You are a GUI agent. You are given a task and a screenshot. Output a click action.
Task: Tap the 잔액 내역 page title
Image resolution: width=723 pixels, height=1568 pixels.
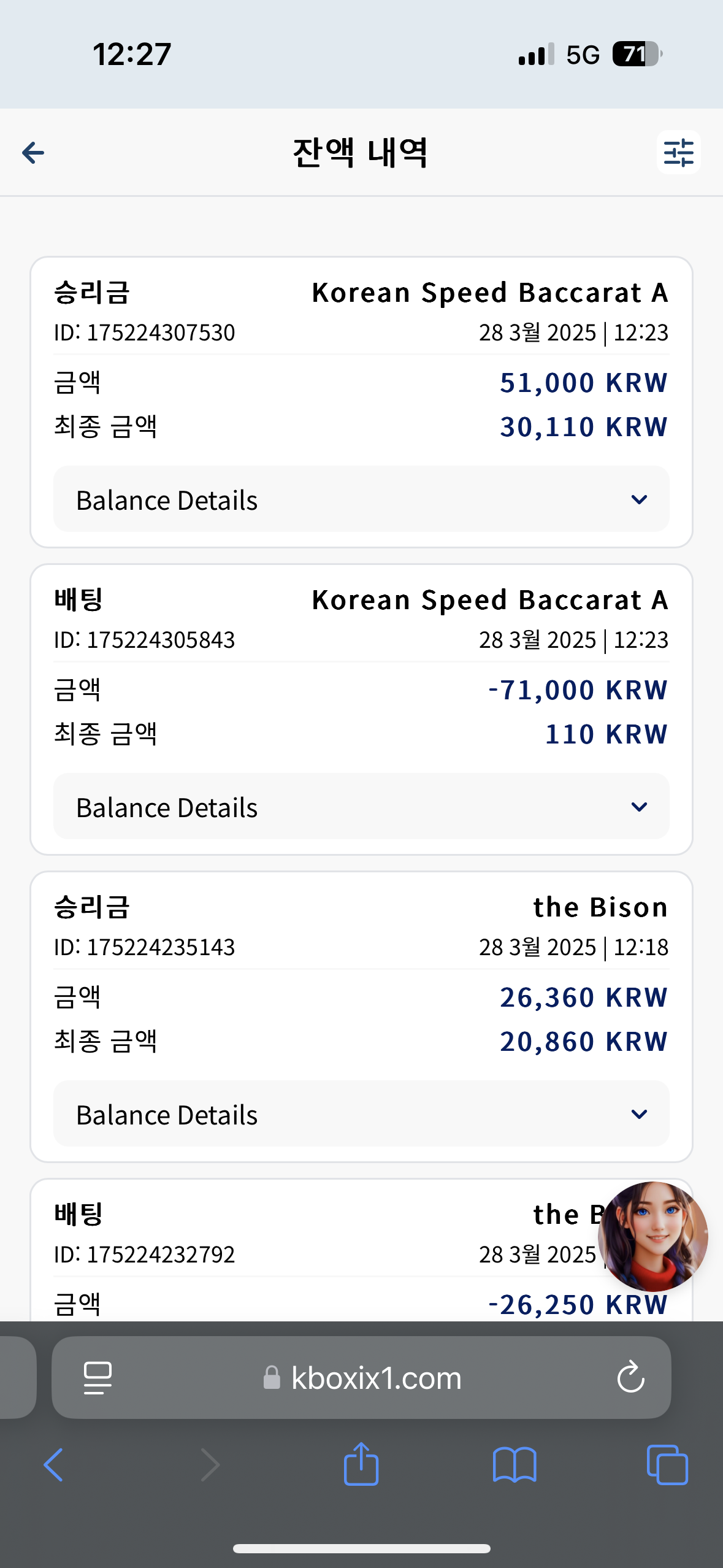[361, 152]
